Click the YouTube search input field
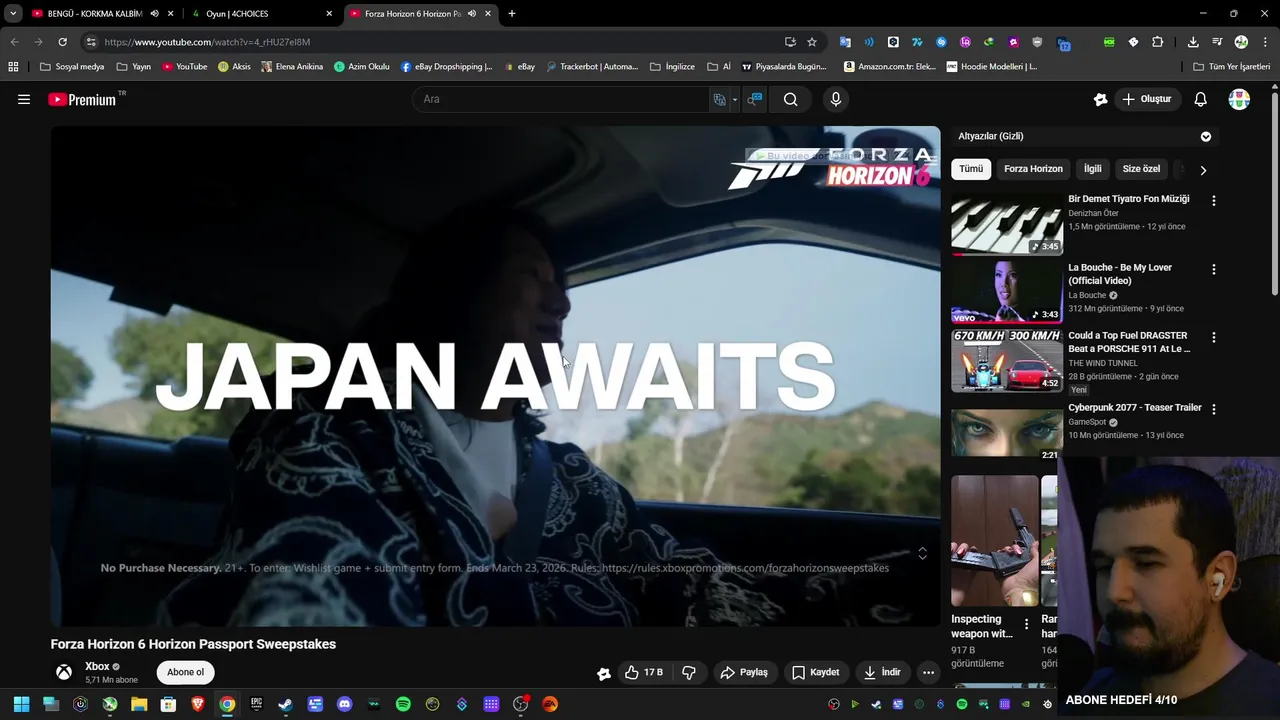Screen dimensions: 1280x720 pos(560,99)
